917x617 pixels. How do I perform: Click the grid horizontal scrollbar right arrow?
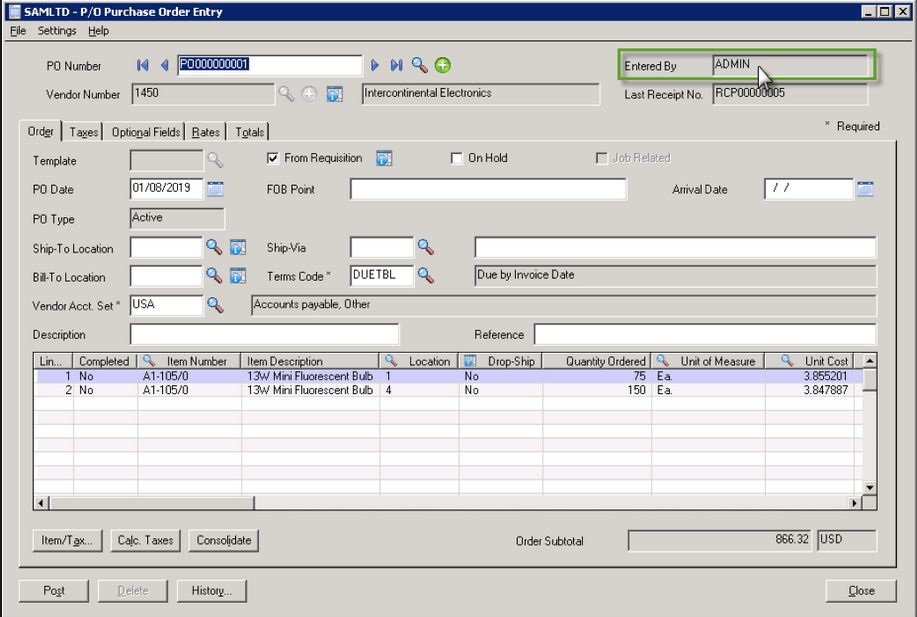(x=855, y=504)
